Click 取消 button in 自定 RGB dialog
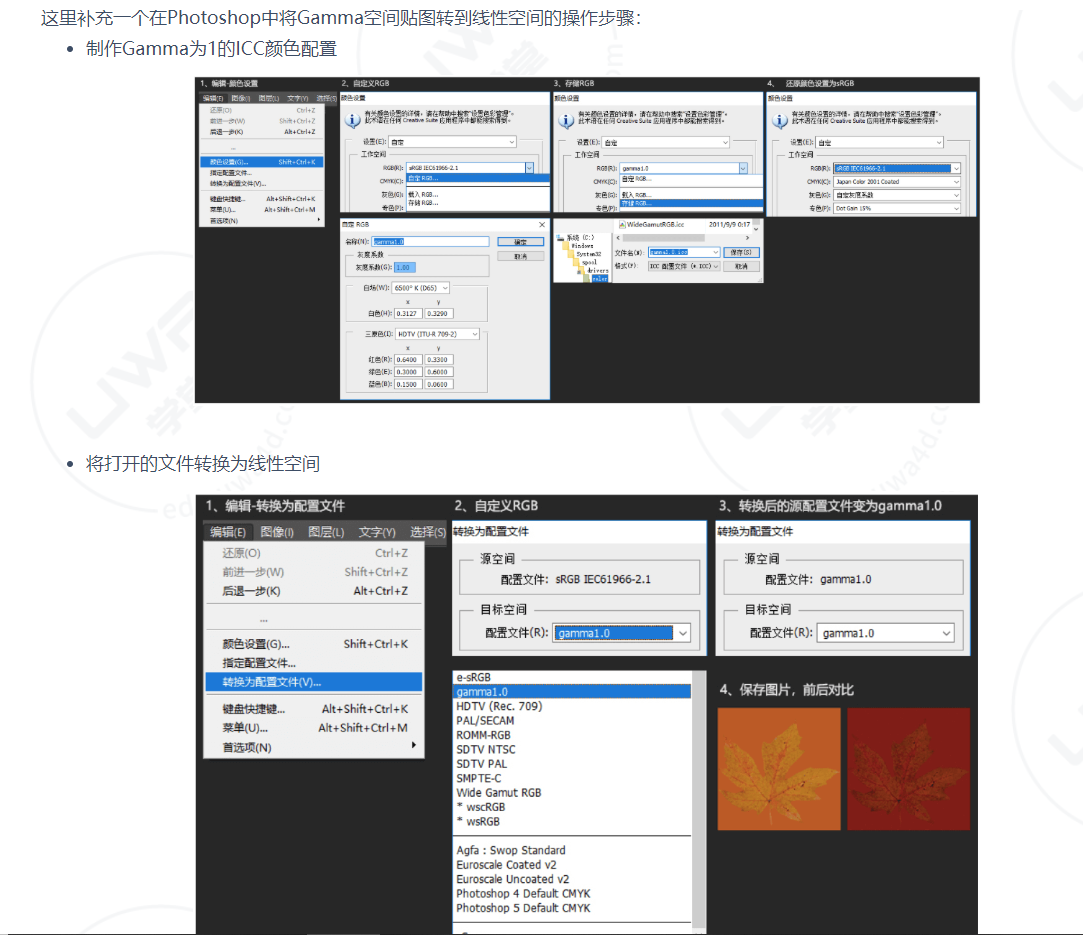 click(521, 256)
